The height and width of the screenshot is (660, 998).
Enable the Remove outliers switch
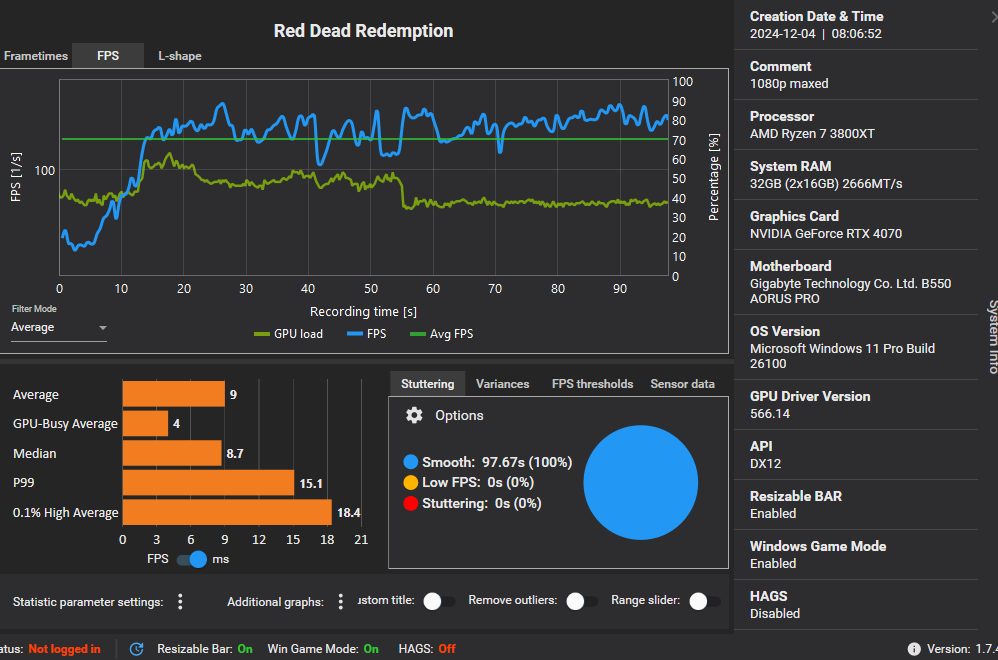pyautogui.click(x=582, y=601)
